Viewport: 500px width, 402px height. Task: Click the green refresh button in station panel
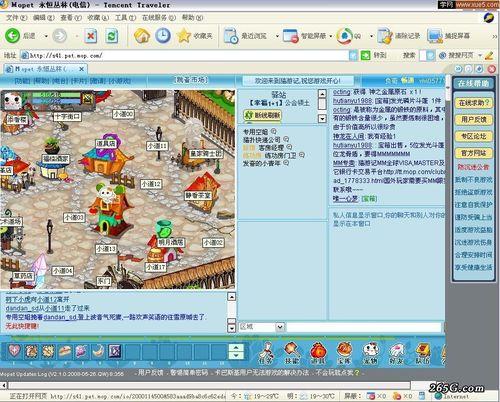pyautogui.click(x=263, y=115)
